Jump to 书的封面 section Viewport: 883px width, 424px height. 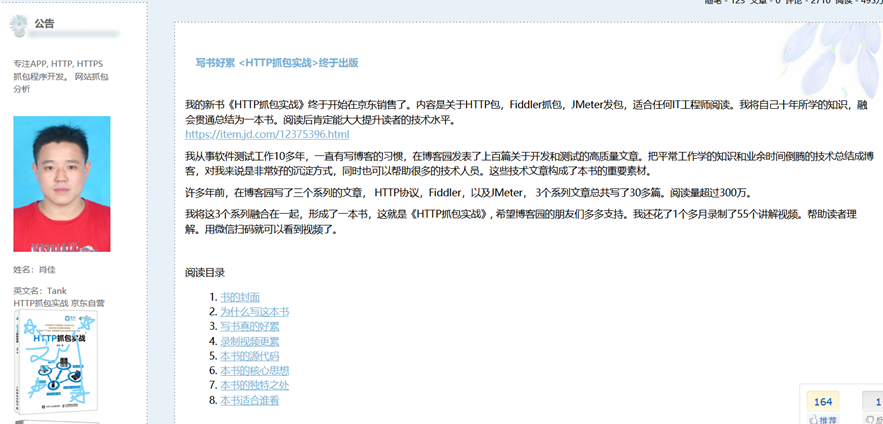coord(240,297)
